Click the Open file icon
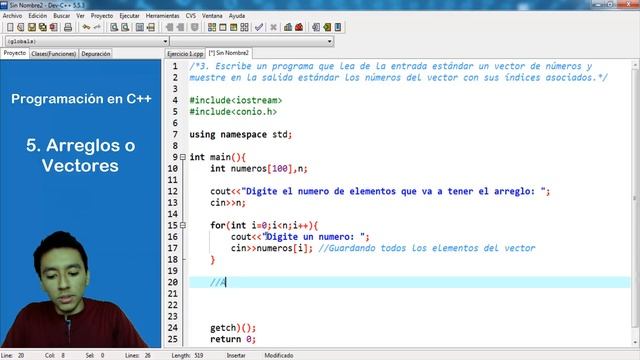640x360 pixels. 20,27
